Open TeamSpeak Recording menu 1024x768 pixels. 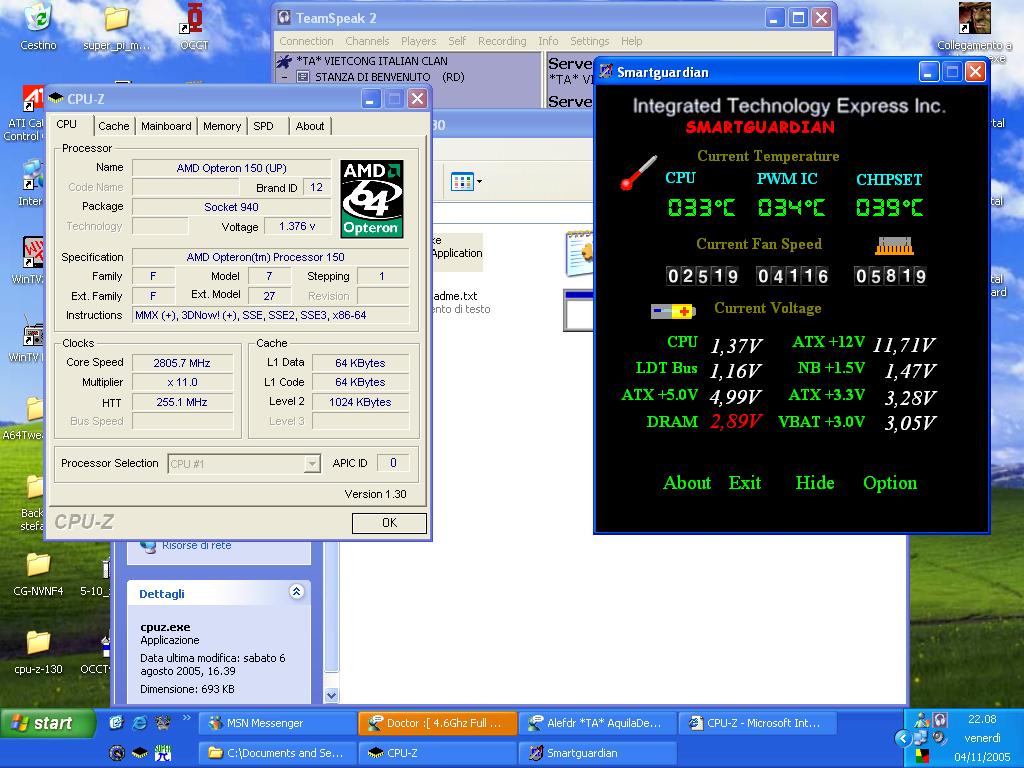(x=502, y=41)
